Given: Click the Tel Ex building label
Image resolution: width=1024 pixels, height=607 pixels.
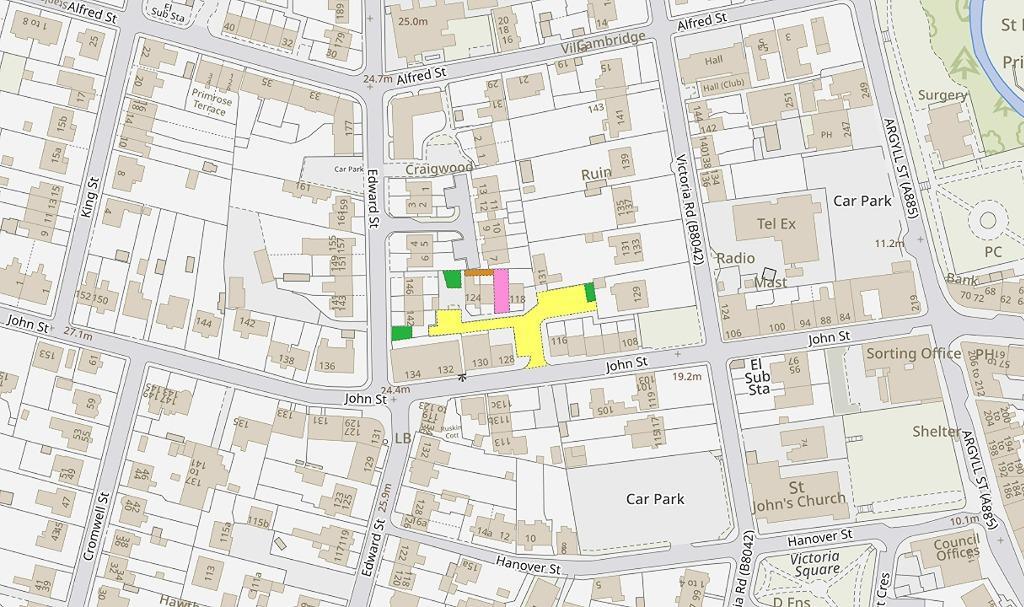Looking at the screenshot, I should point(776,224).
